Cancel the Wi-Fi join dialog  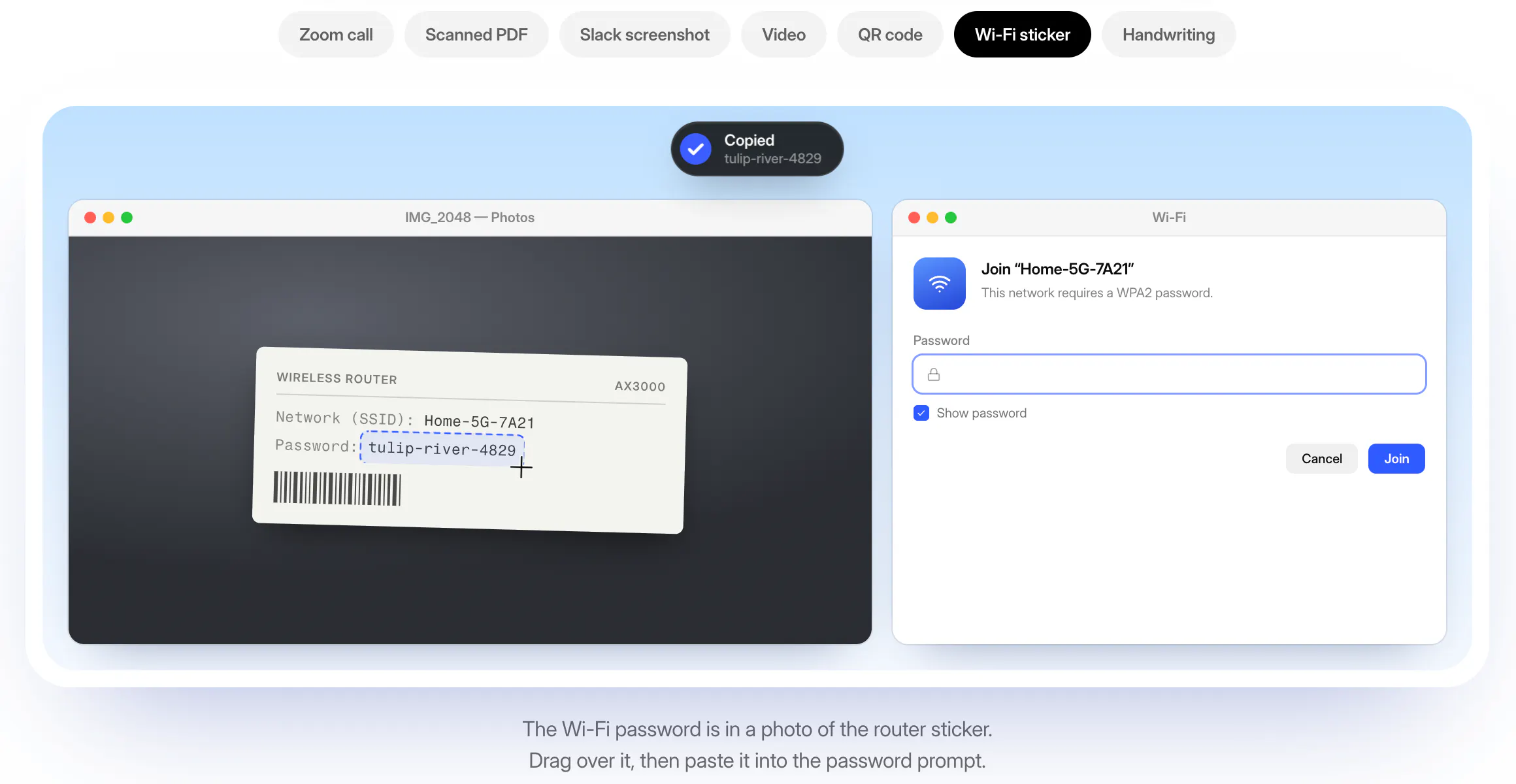coord(1321,459)
